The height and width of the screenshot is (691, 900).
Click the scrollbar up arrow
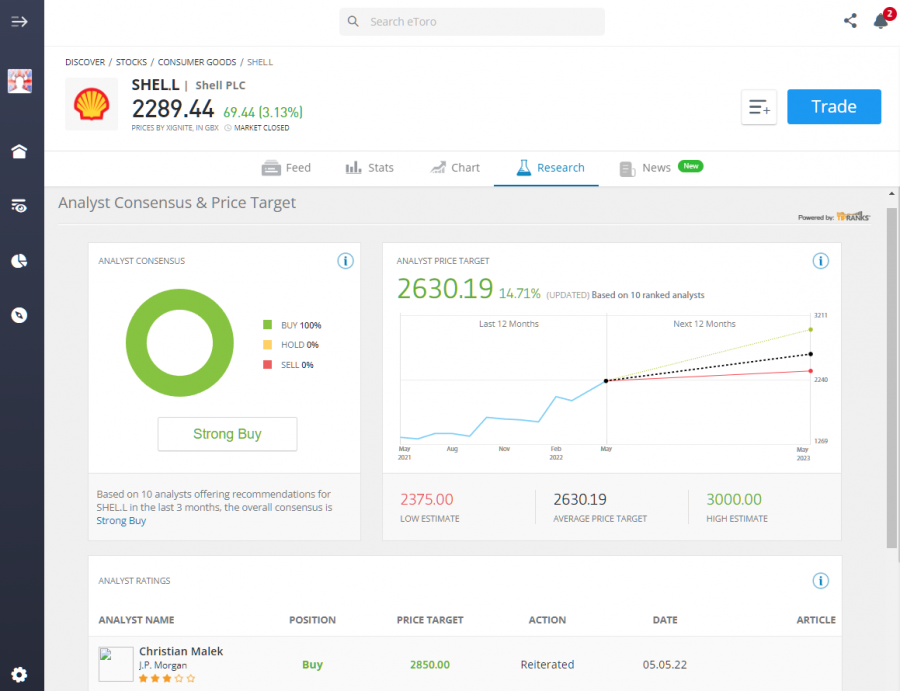[891, 194]
